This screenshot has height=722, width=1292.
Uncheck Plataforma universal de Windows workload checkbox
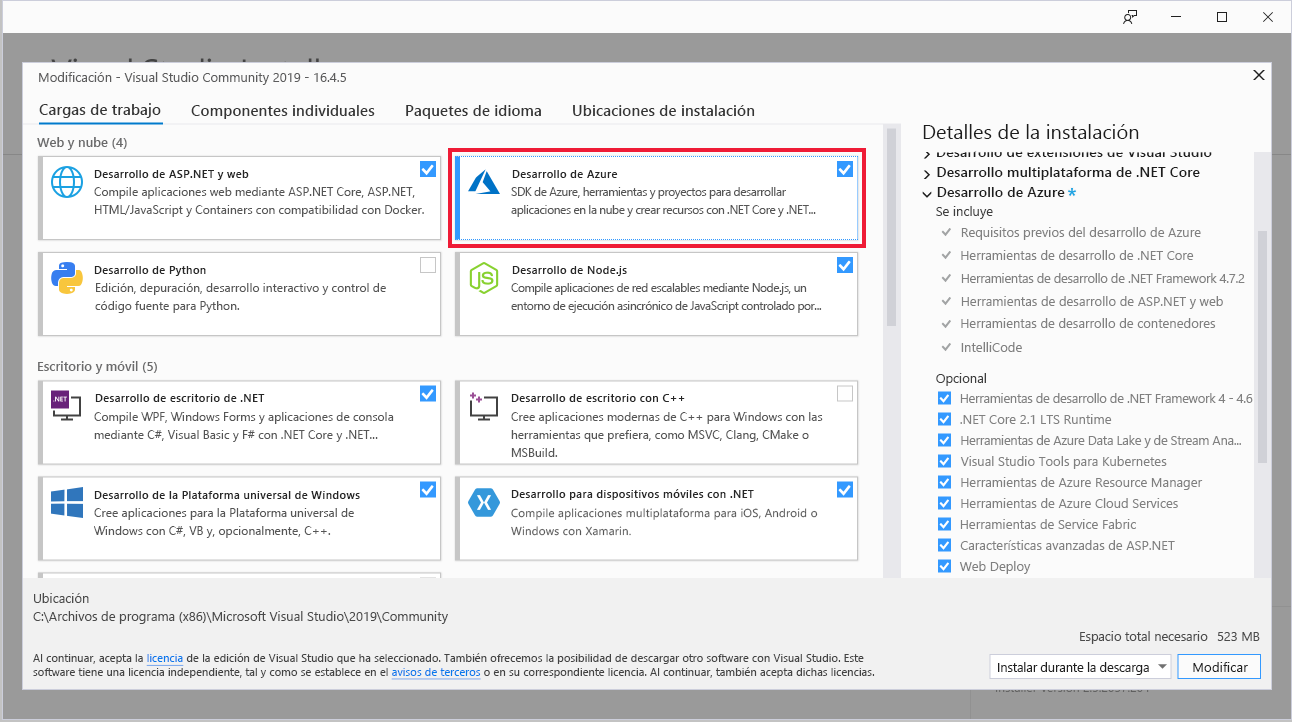click(428, 489)
